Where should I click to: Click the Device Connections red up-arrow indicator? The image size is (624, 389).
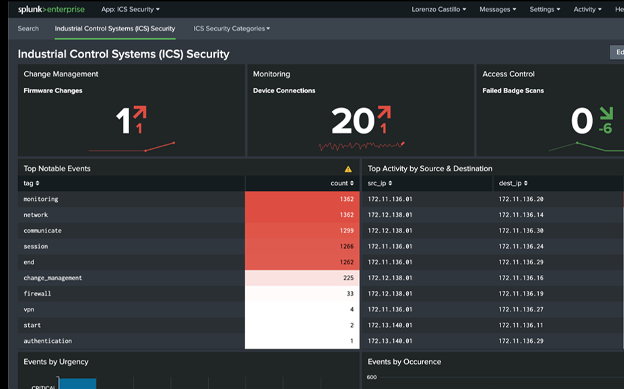(x=384, y=112)
